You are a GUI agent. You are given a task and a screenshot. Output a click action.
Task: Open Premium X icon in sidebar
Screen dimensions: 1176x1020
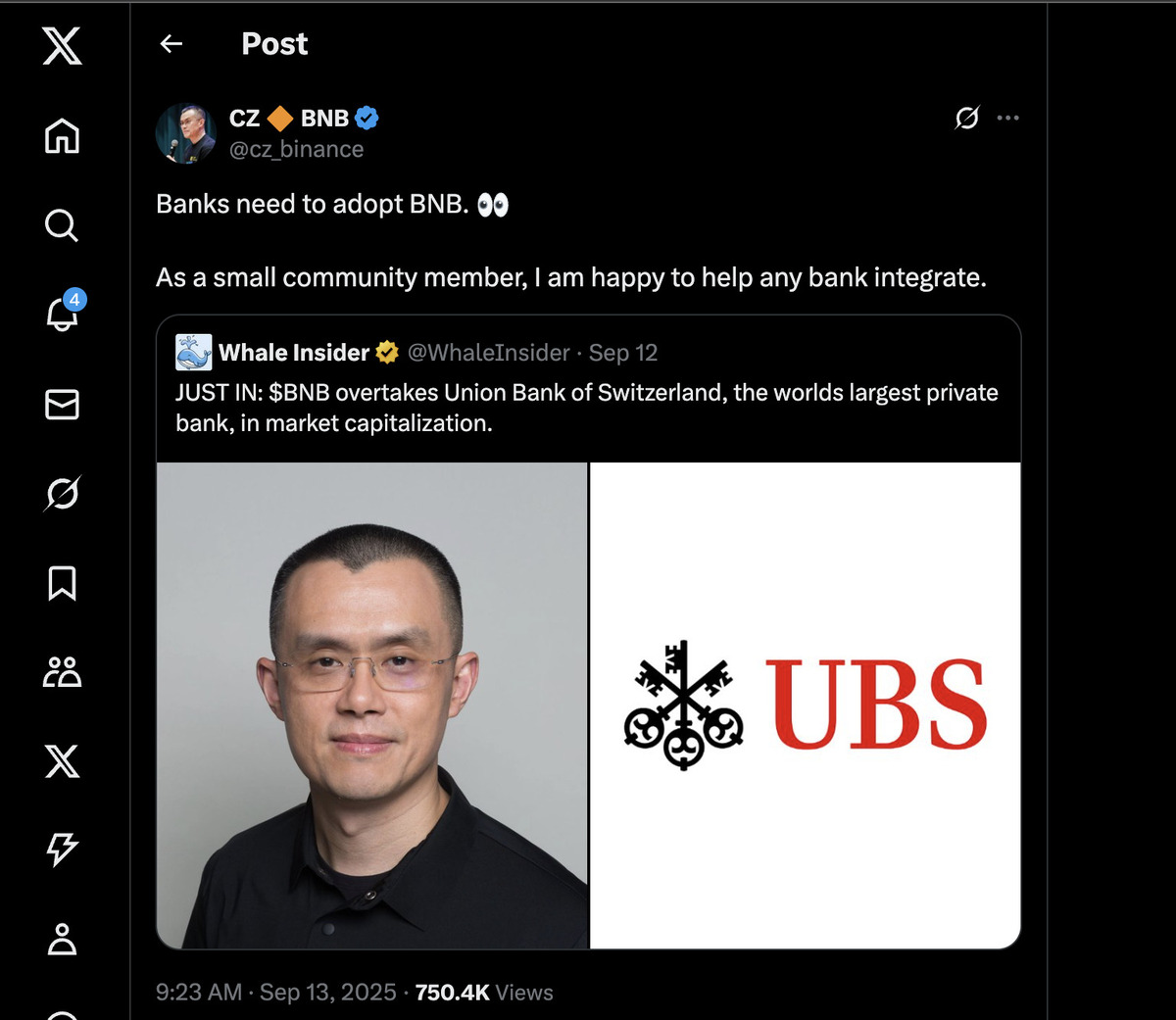pyautogui.click(x=62, y=761)
